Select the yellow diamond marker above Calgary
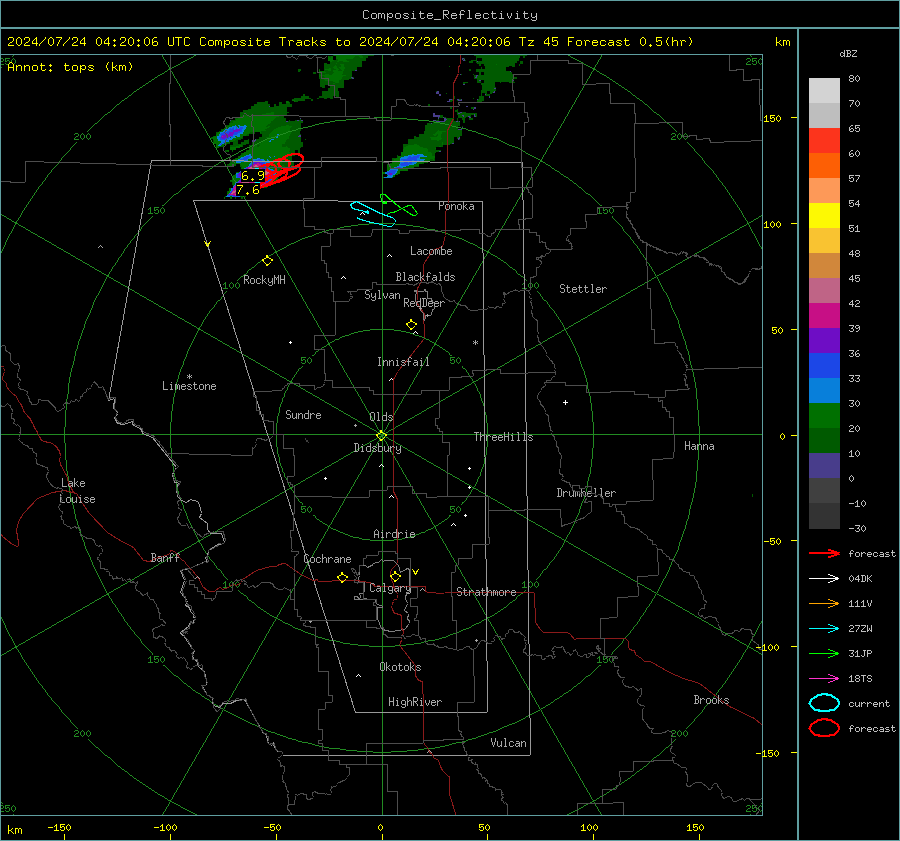Viewport: 900px width, 841px height. [395, 576]
